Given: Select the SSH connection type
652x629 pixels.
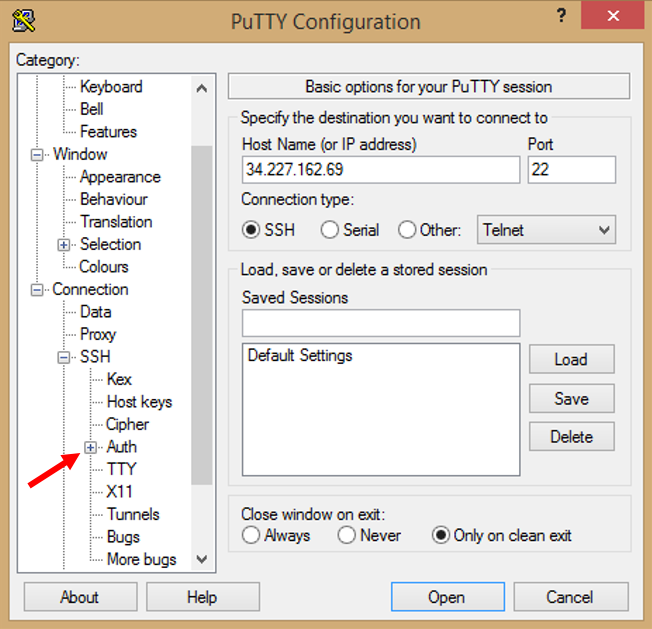Looking at the screenshot, I should click(251, 230).
